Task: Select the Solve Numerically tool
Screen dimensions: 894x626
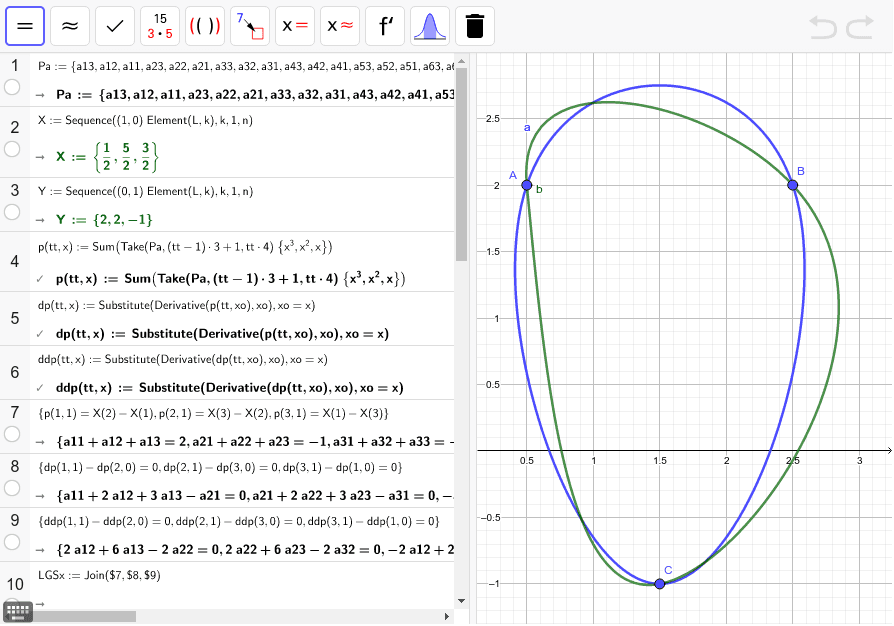Action: click(x=338, y=26)
